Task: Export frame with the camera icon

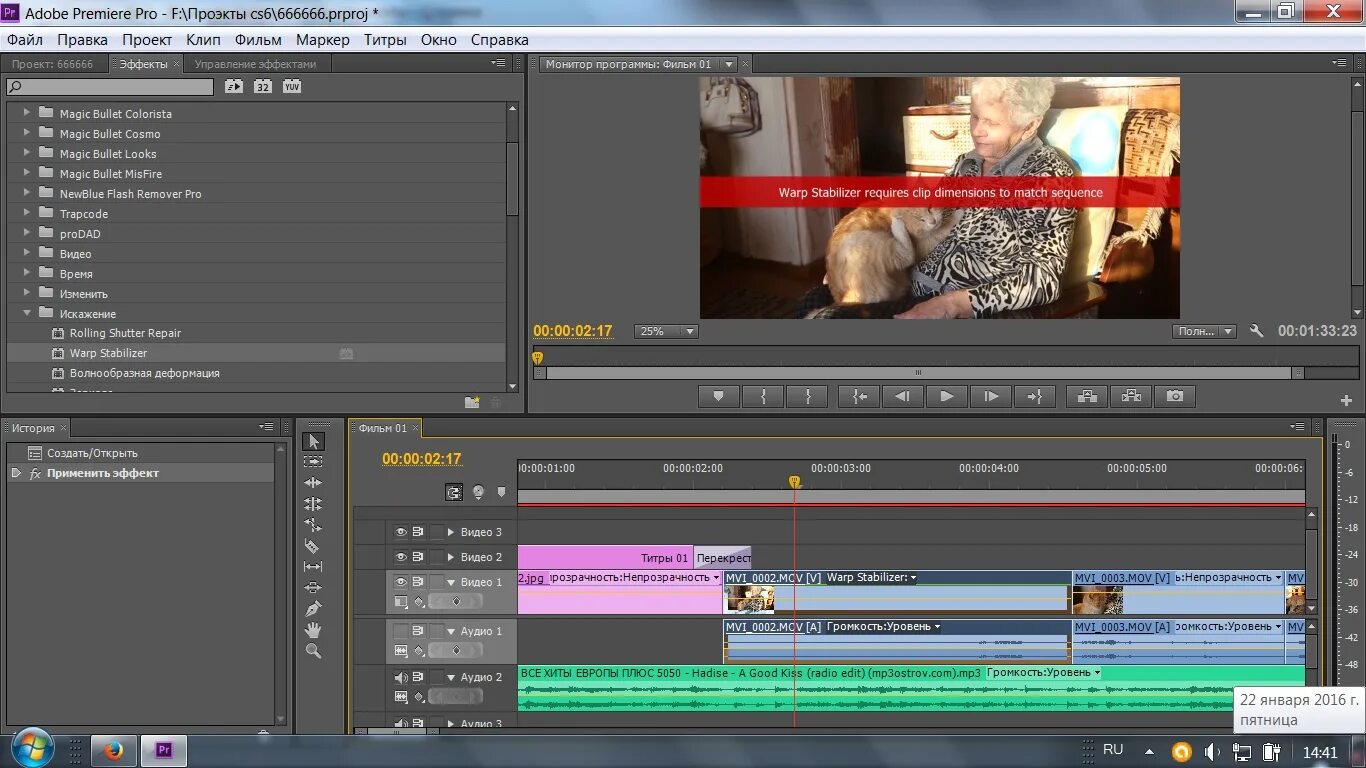Action: point(1175,396)
